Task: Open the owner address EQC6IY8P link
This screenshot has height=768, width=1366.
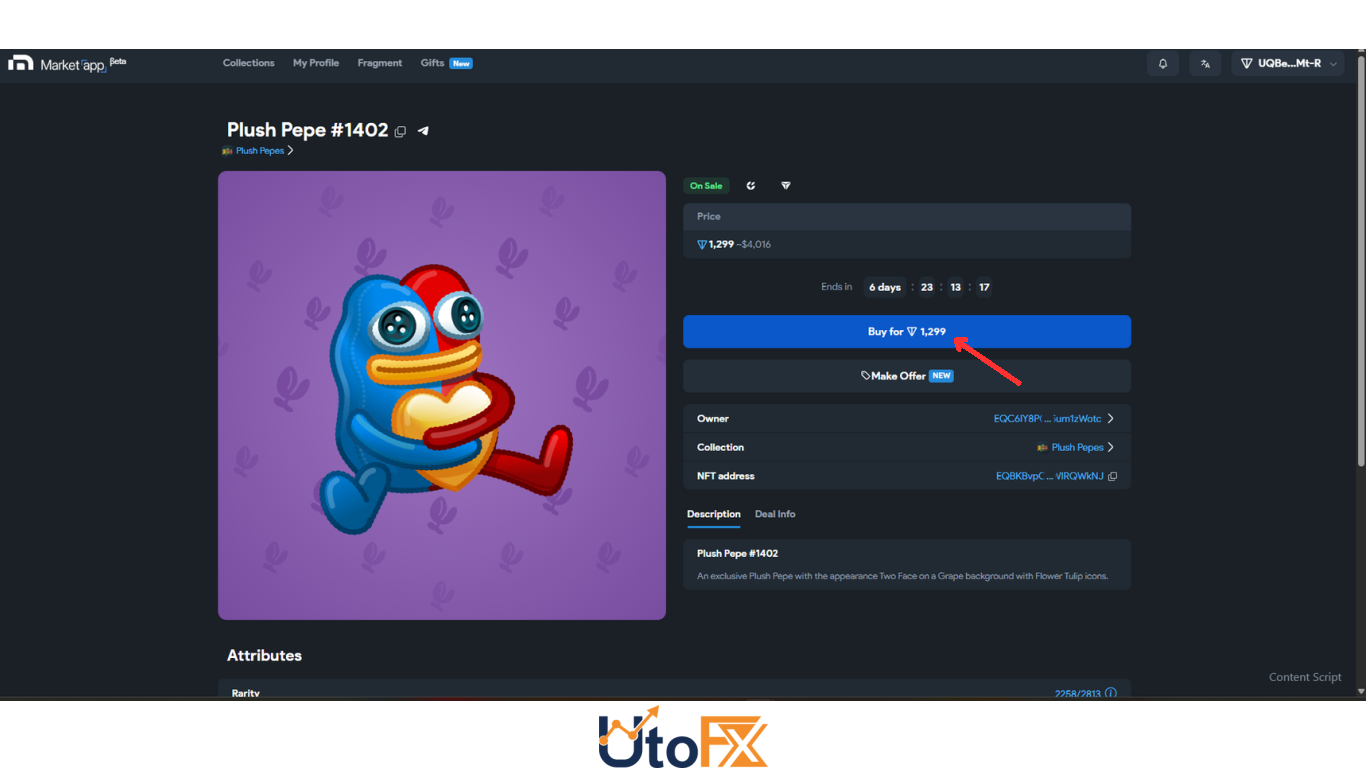Action: (x=1047, y=419)
